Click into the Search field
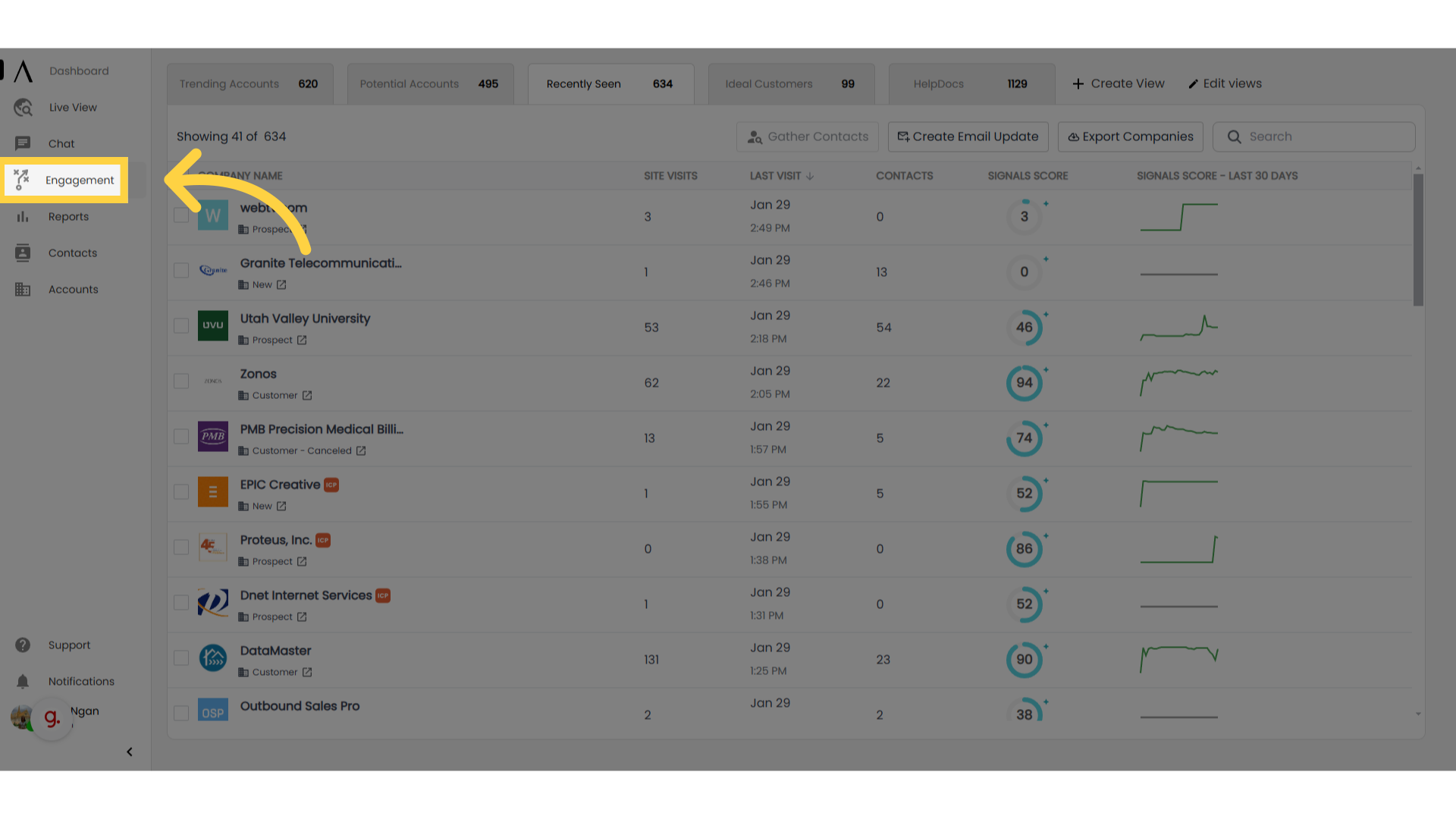This screenshot has width=1456, height=819. (x=1314, y=137)
